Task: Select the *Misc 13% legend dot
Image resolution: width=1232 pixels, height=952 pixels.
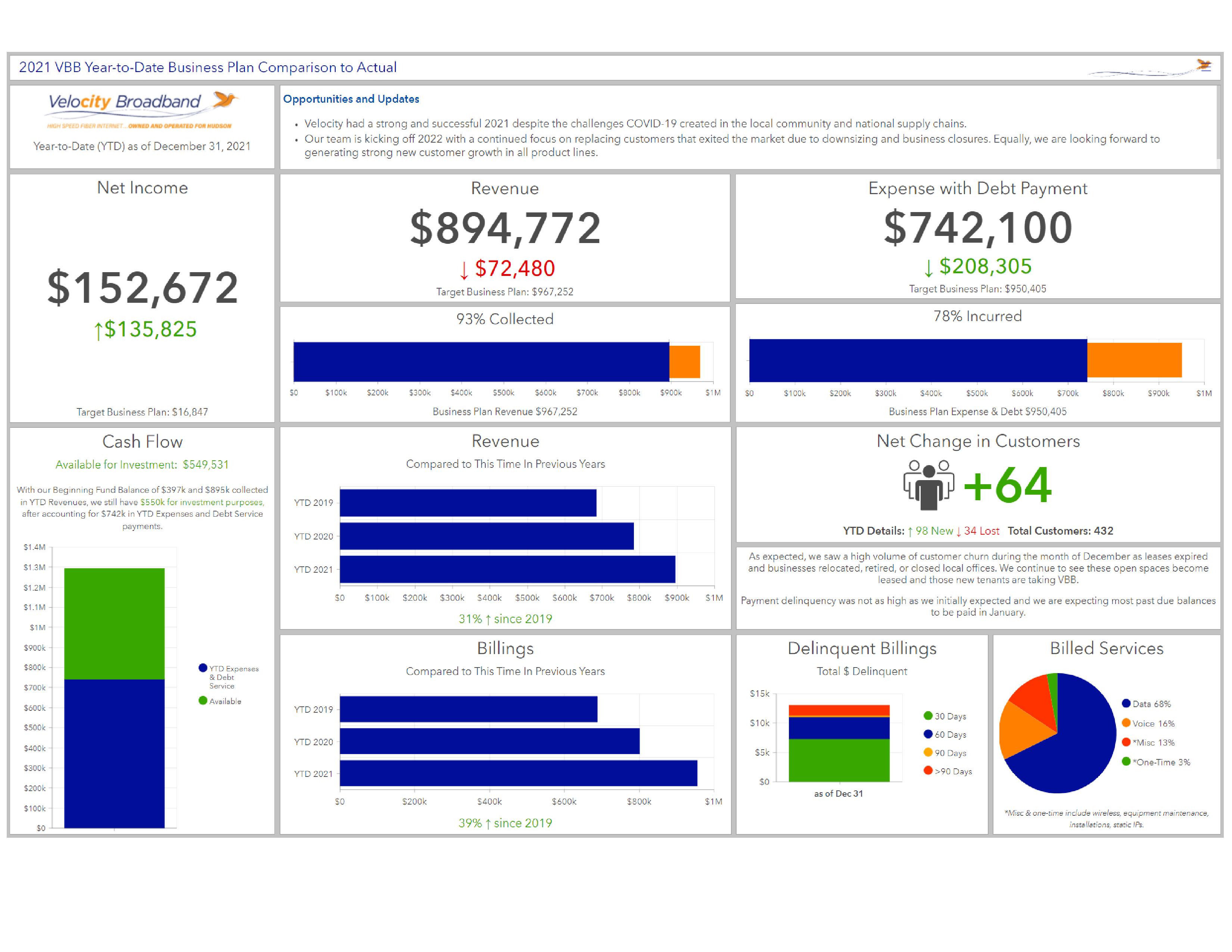Action: tap(1126, 742)
